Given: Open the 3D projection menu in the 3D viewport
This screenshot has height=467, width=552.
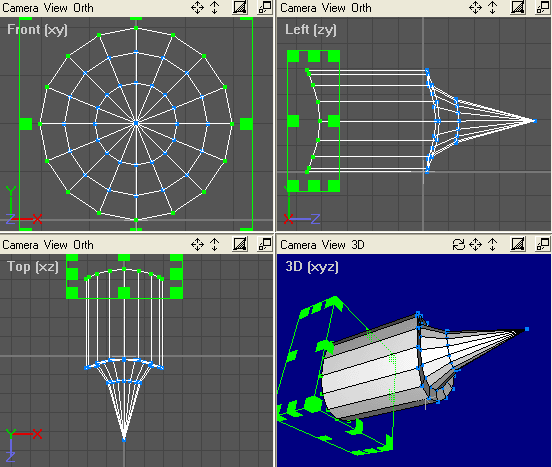Looking at the screenshot, I should point(358,245).
